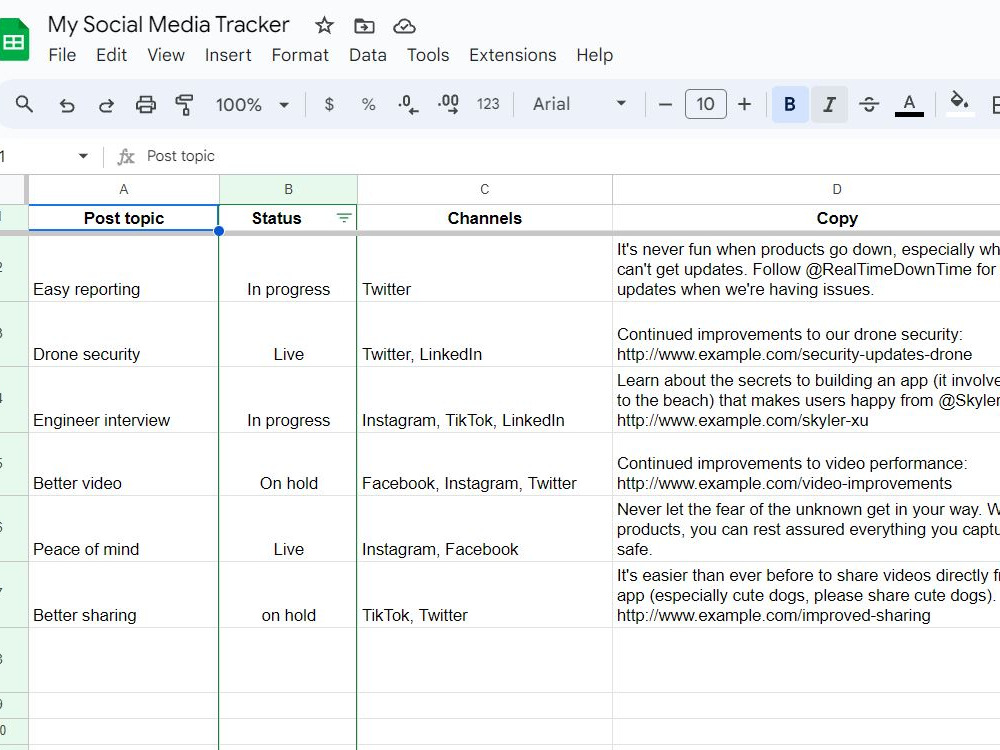Image resolution: width=1000 pixels, height=750 pixels.
Task: Increase decimal places
Action: point(448,104)
